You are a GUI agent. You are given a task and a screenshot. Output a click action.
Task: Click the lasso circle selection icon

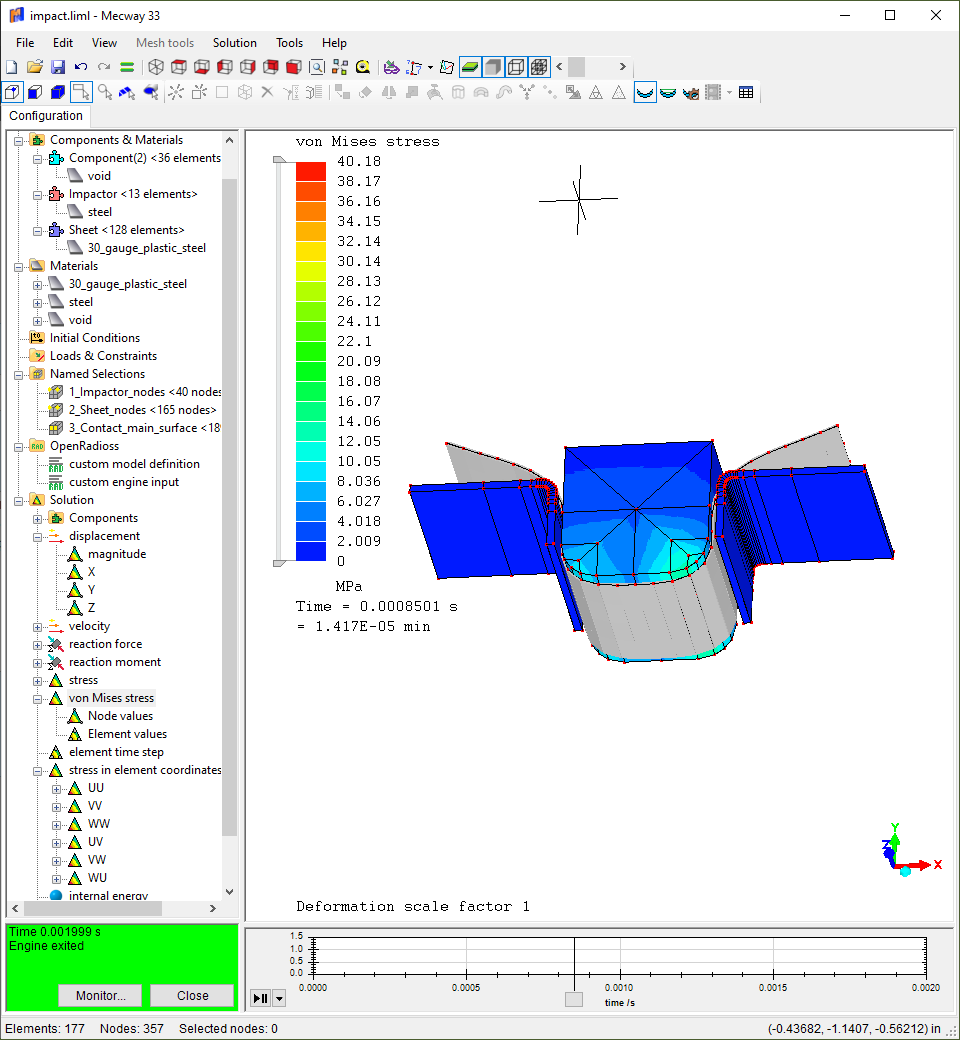coord(104,92)
